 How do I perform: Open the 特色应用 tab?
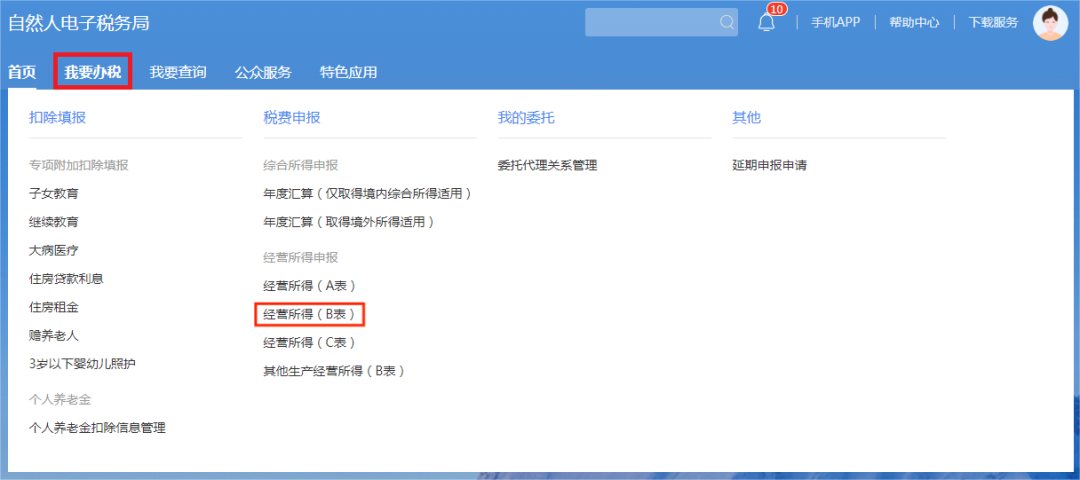(349, 72)
